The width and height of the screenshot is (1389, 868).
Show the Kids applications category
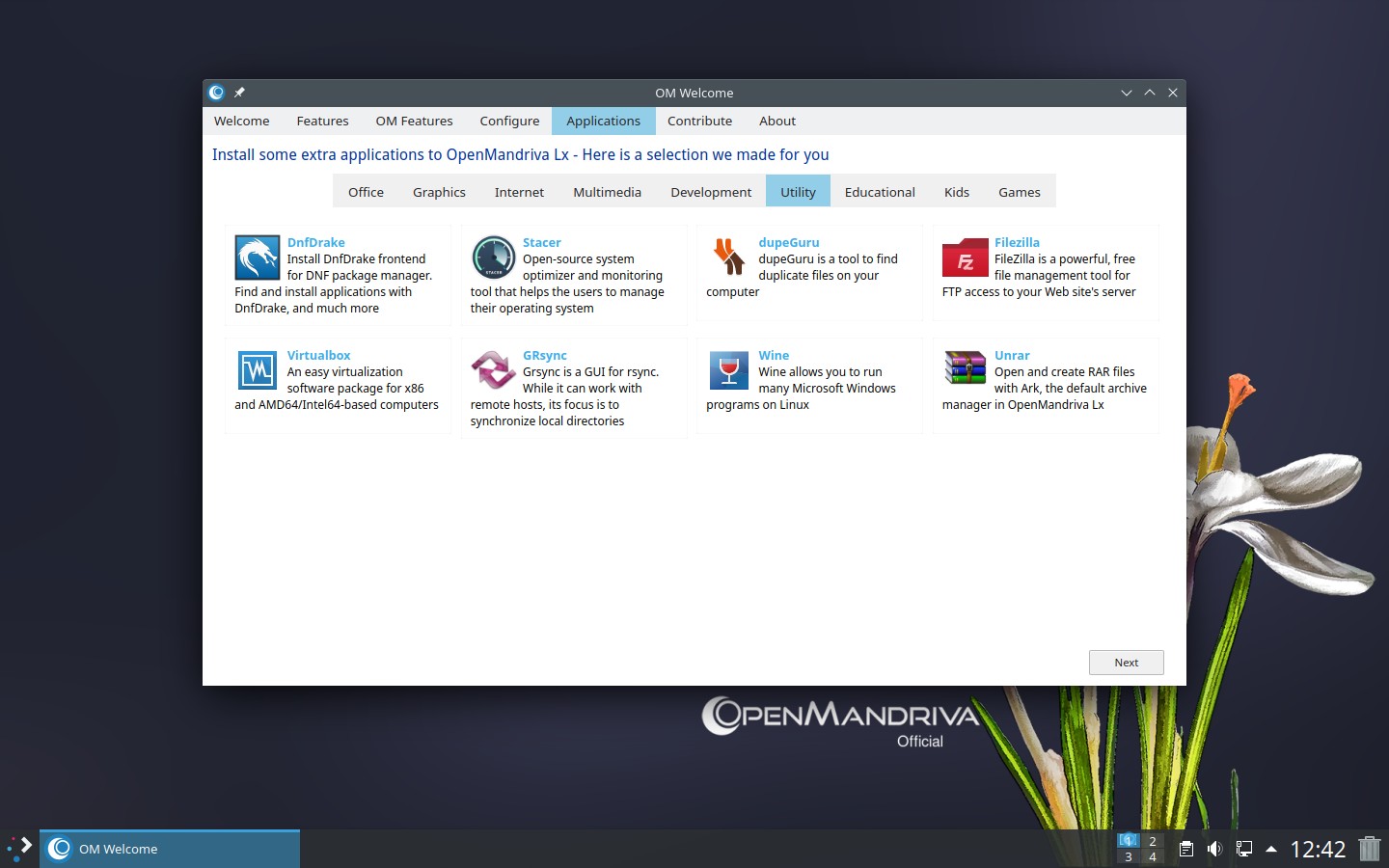click(x=957, y=192)
